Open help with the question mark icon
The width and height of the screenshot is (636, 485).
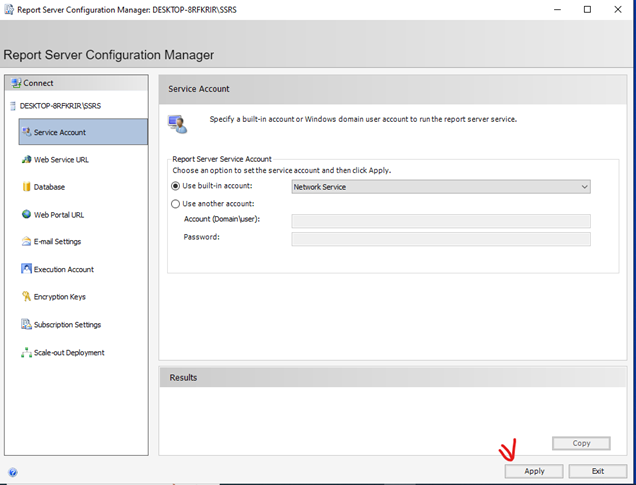13,472
